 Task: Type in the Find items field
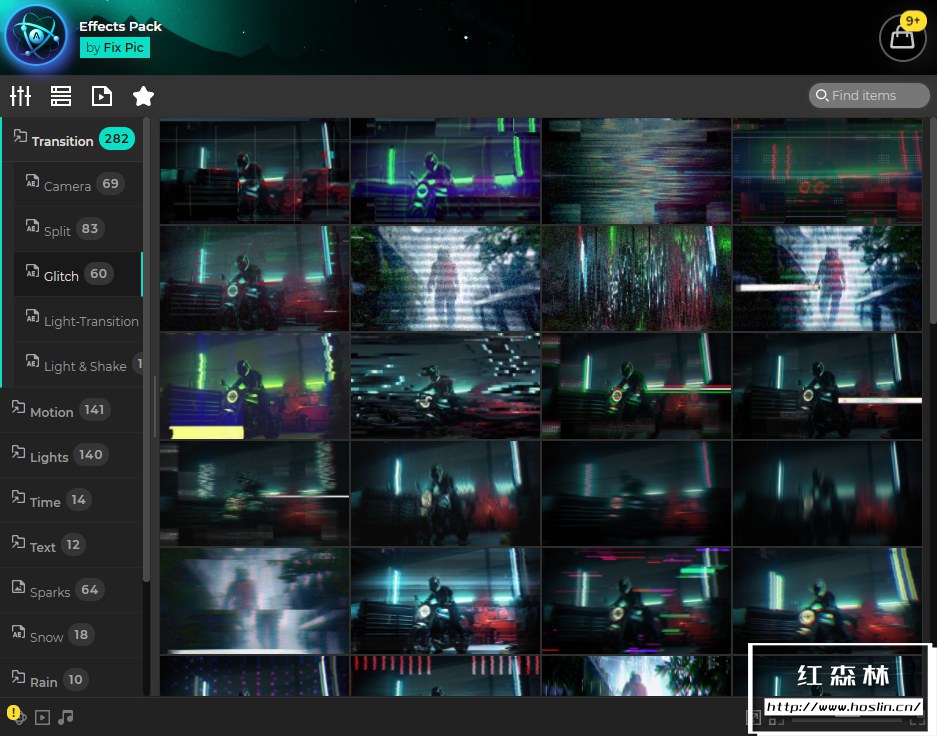(869, 96)
